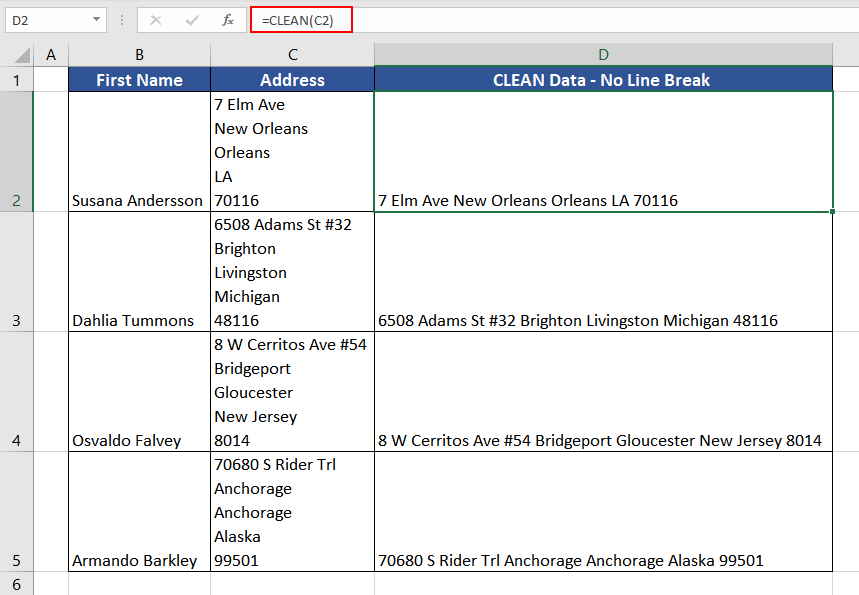Click the Select All corner triangle
The image size is (859, 595).
coord(17,56)
